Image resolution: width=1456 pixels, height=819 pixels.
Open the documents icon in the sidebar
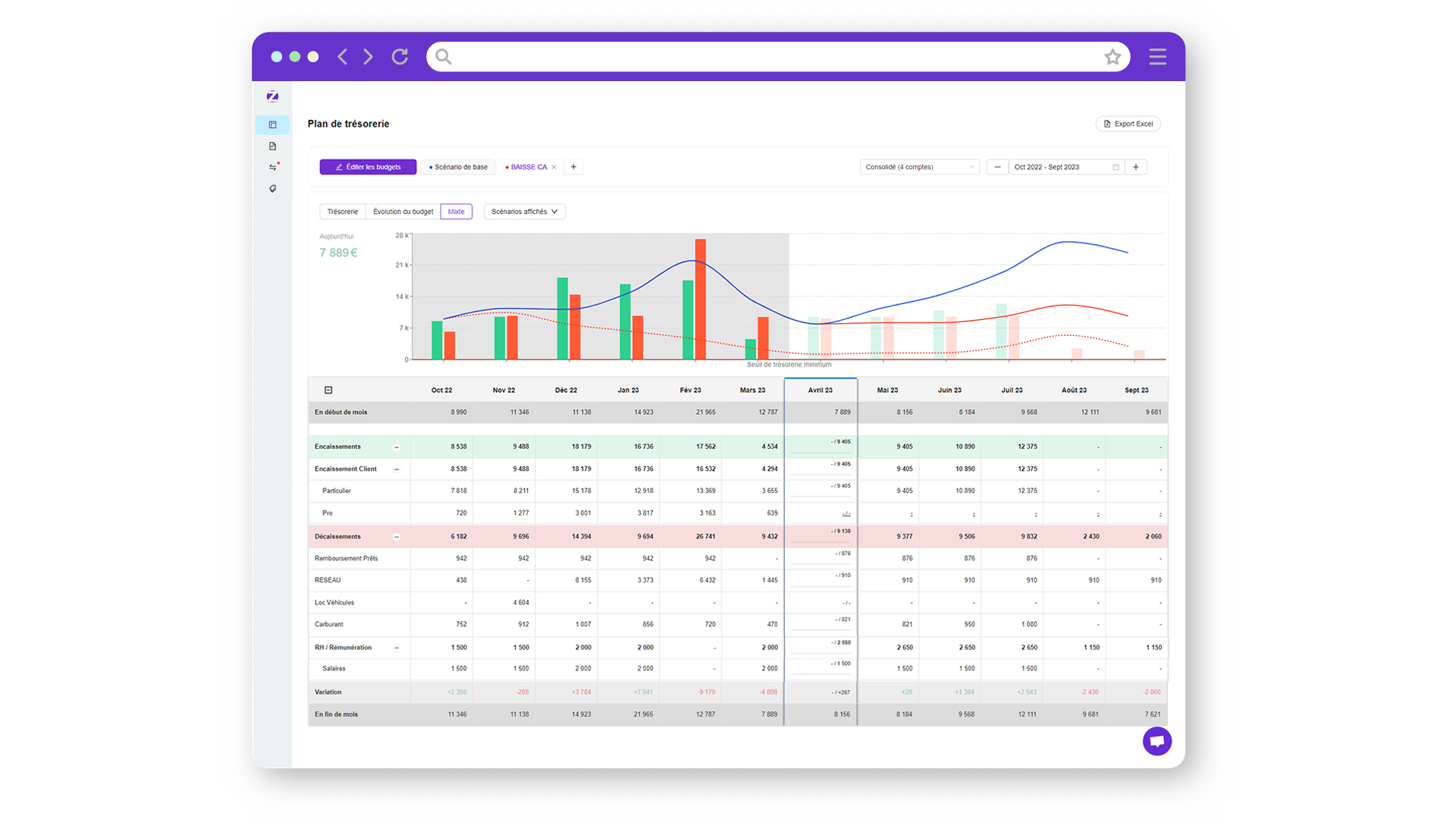pos(273,146)
